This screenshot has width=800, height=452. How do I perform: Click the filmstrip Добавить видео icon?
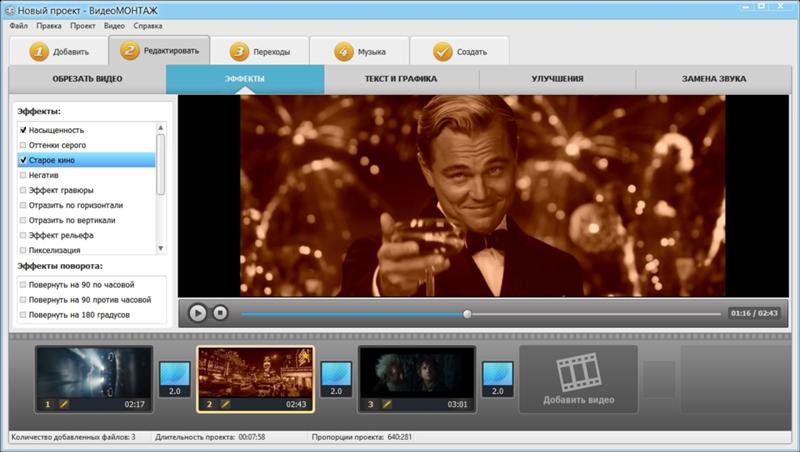(578, 372)
